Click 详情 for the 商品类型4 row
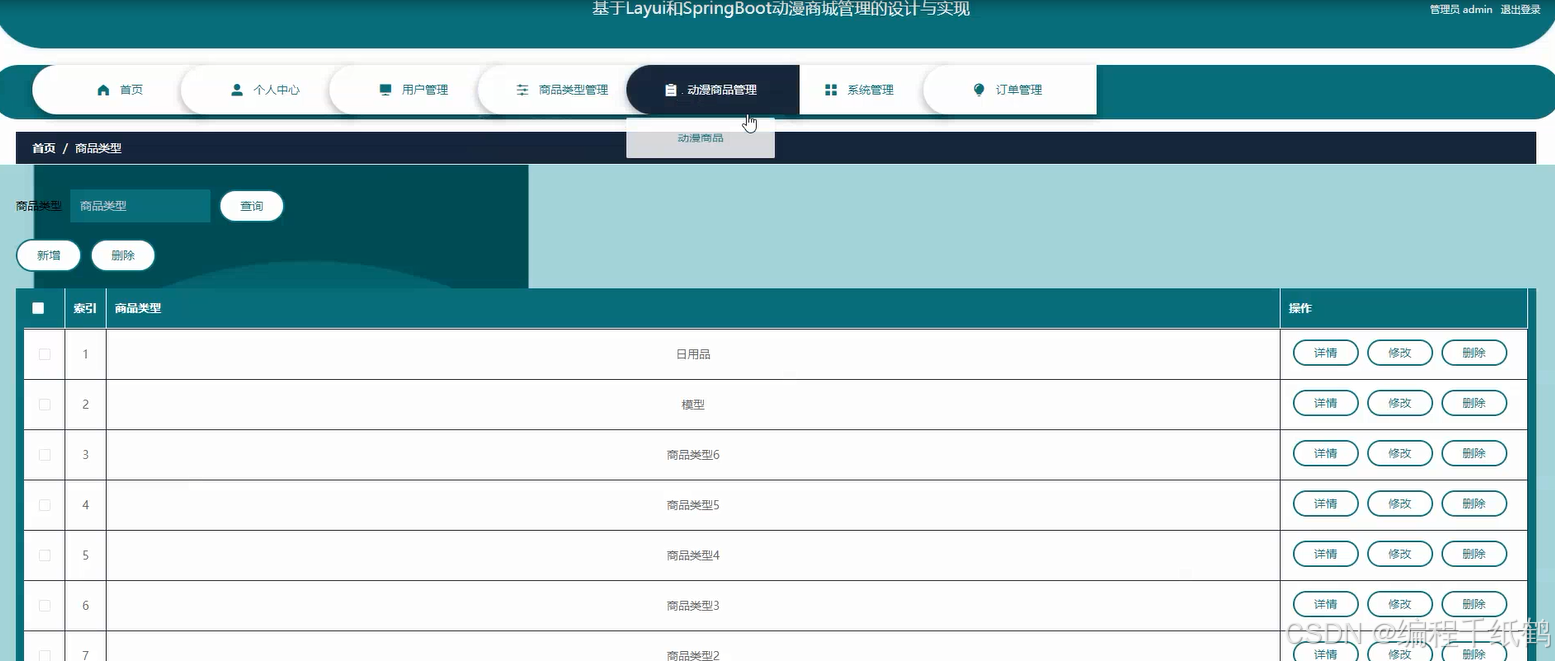The image size is (1555, 661). [1326, 554]
